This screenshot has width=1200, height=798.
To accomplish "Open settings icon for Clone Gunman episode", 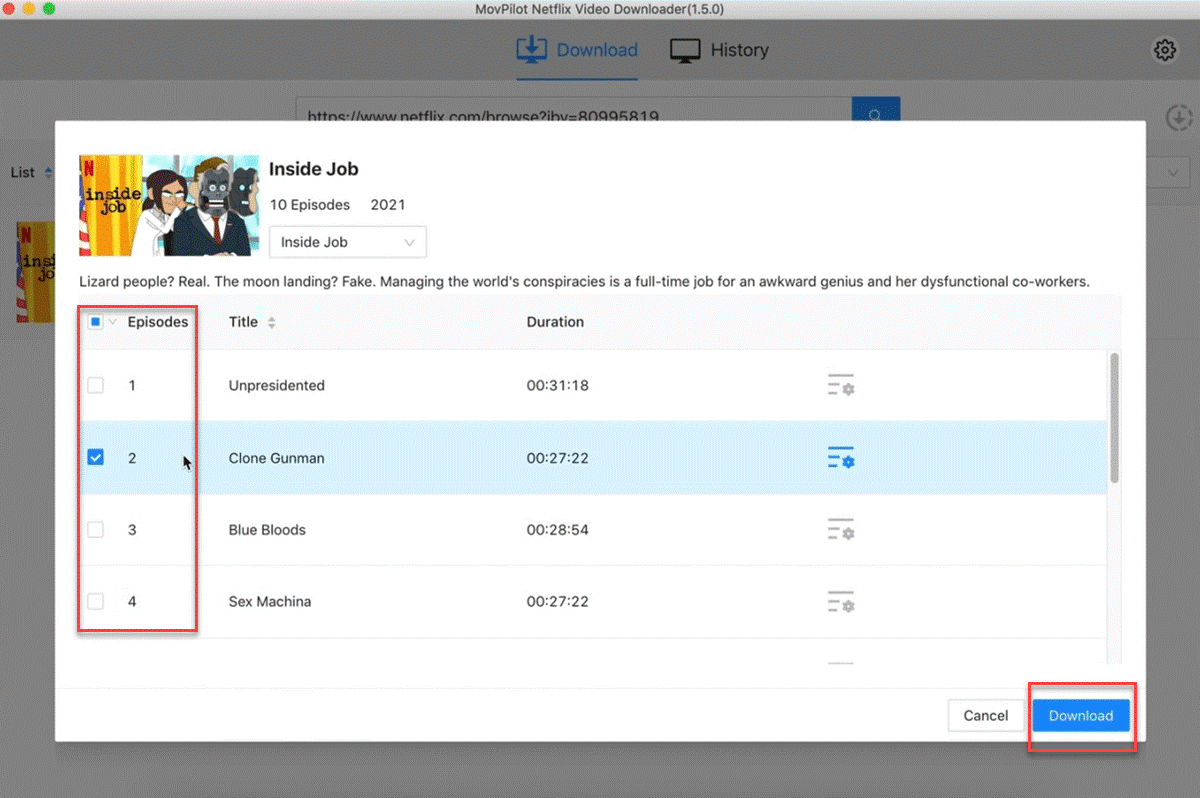I will [x=840, y=458].
